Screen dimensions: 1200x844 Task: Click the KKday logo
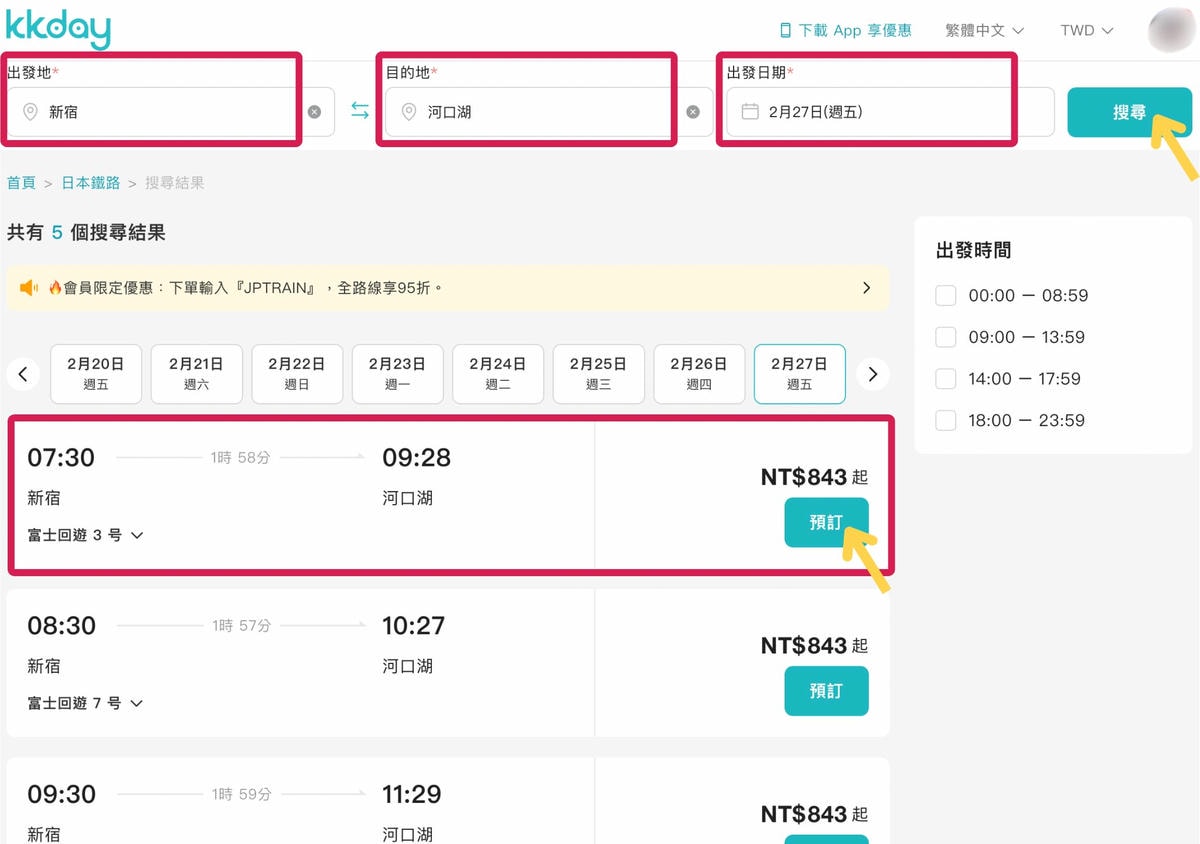click(58, 30)
